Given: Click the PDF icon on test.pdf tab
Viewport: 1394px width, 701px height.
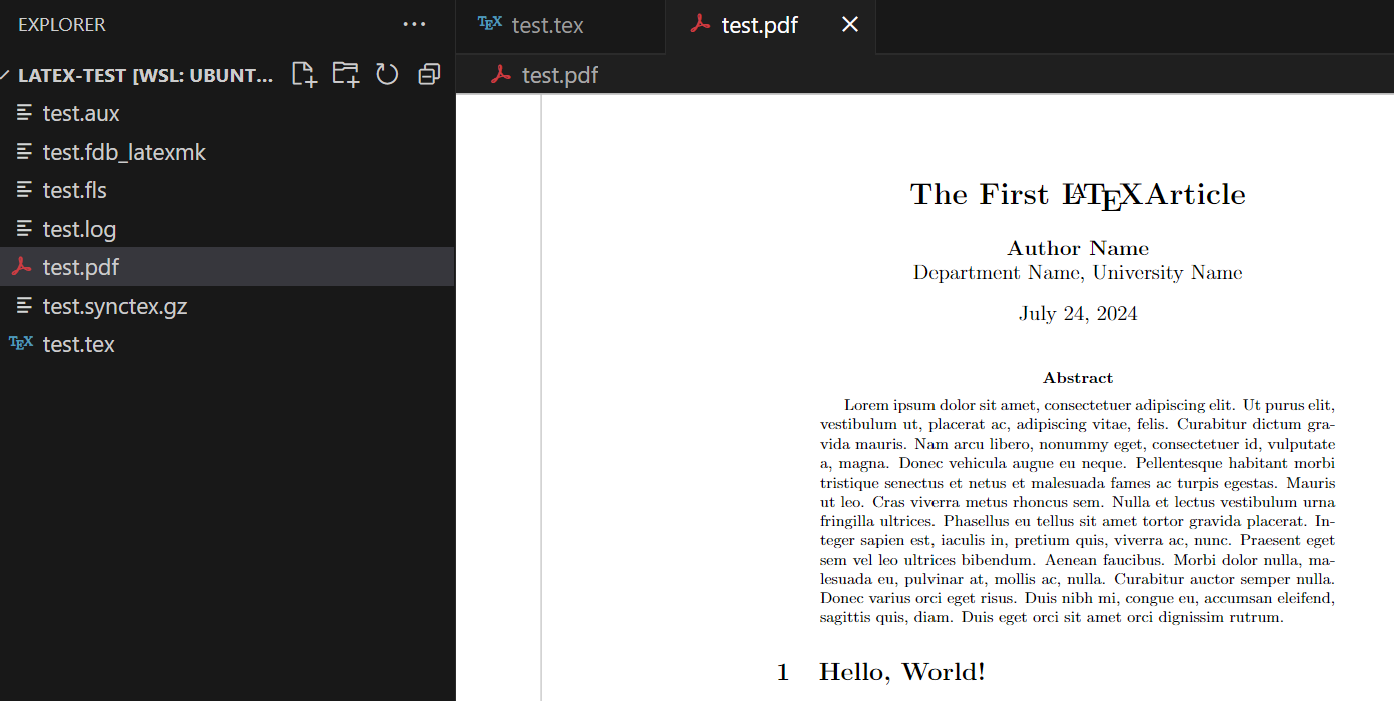Looking at the screenshot, I should (700, 24).
